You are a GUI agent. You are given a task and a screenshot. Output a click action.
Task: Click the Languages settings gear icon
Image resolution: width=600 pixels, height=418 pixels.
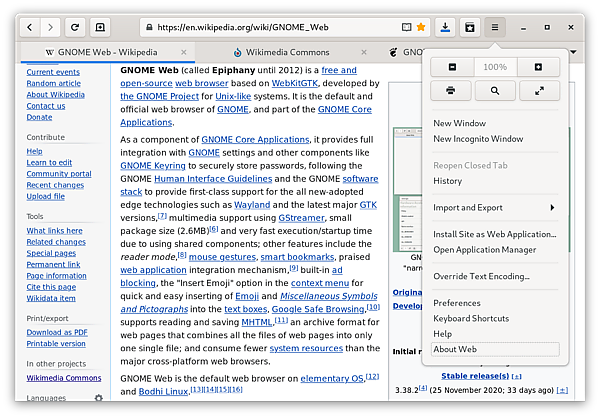(x=99, y=398)
